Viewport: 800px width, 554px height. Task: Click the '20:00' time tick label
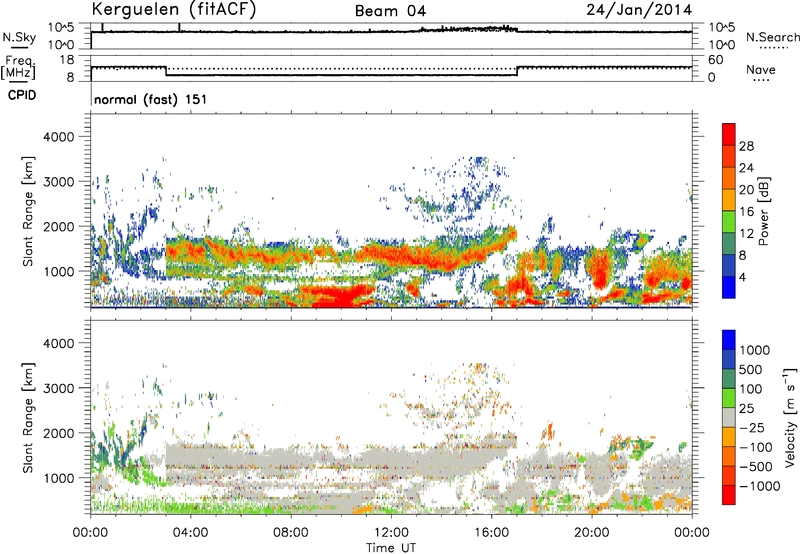[x=591, y=533]
